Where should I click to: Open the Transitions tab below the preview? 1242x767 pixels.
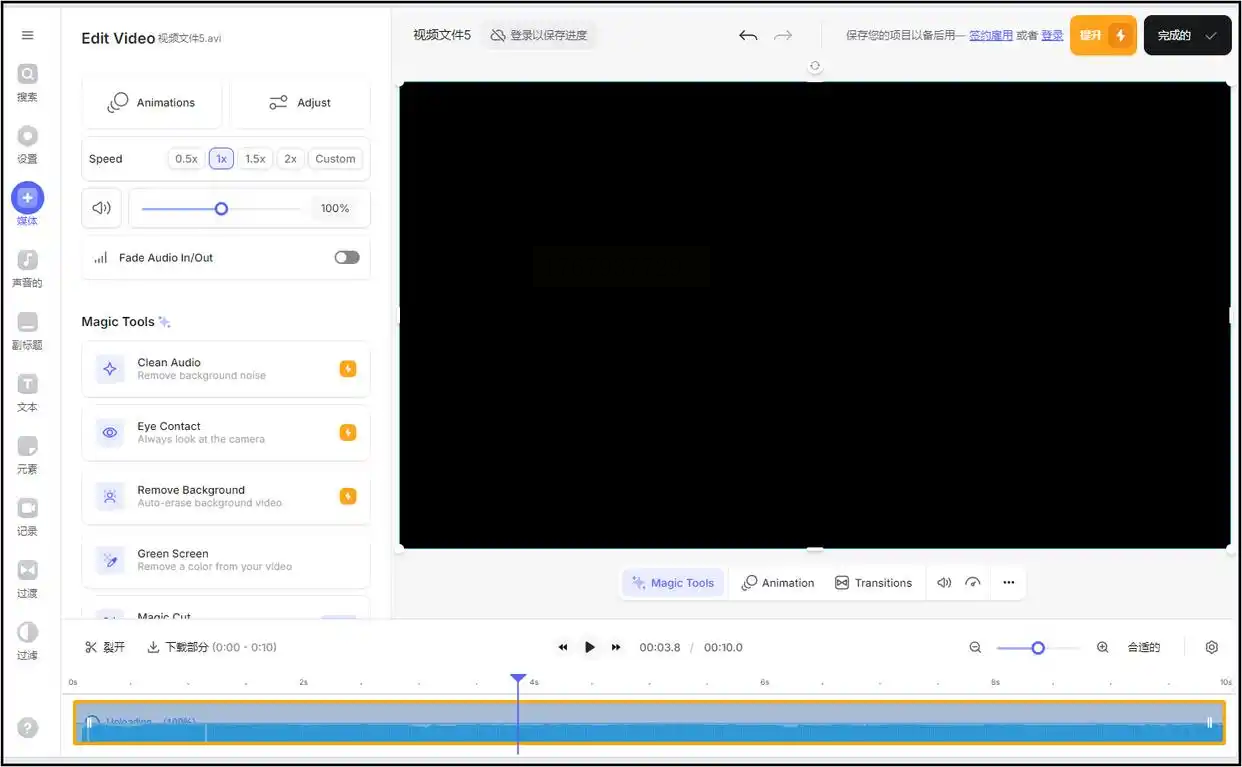873,583
